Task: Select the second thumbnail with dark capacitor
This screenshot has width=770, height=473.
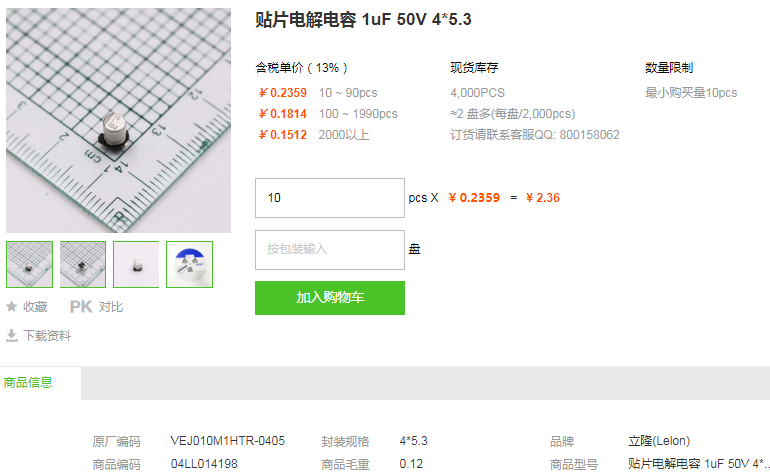Action: coord(82,264)
